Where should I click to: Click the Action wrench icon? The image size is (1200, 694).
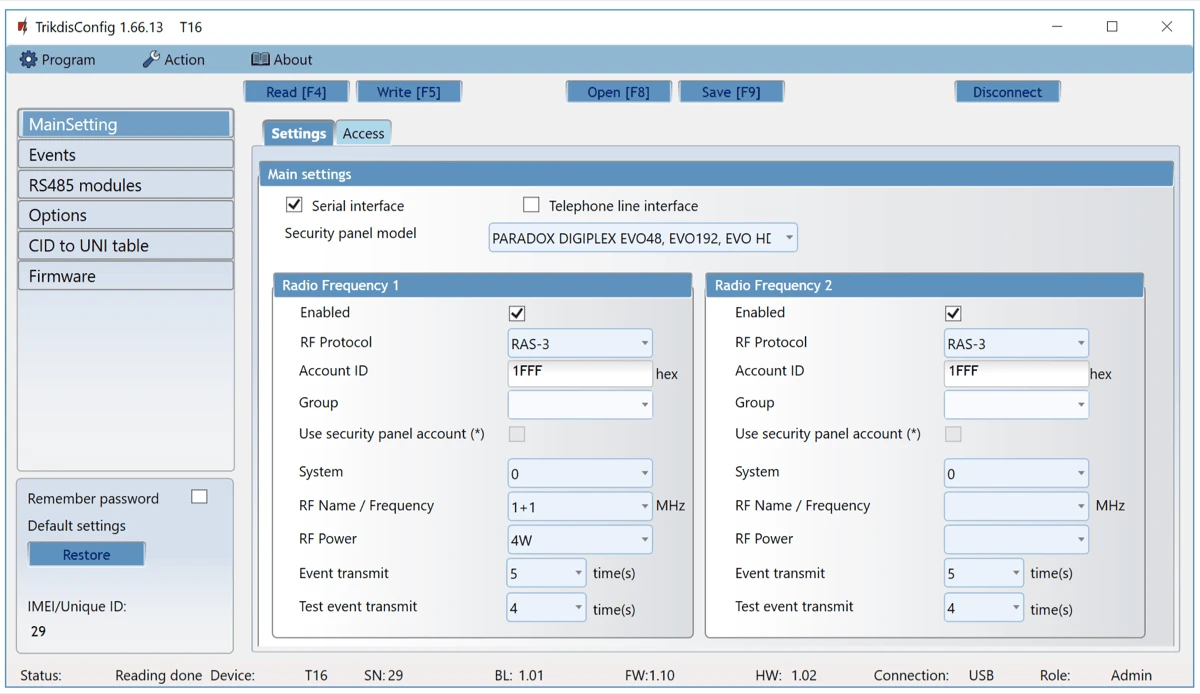point(150,60)
